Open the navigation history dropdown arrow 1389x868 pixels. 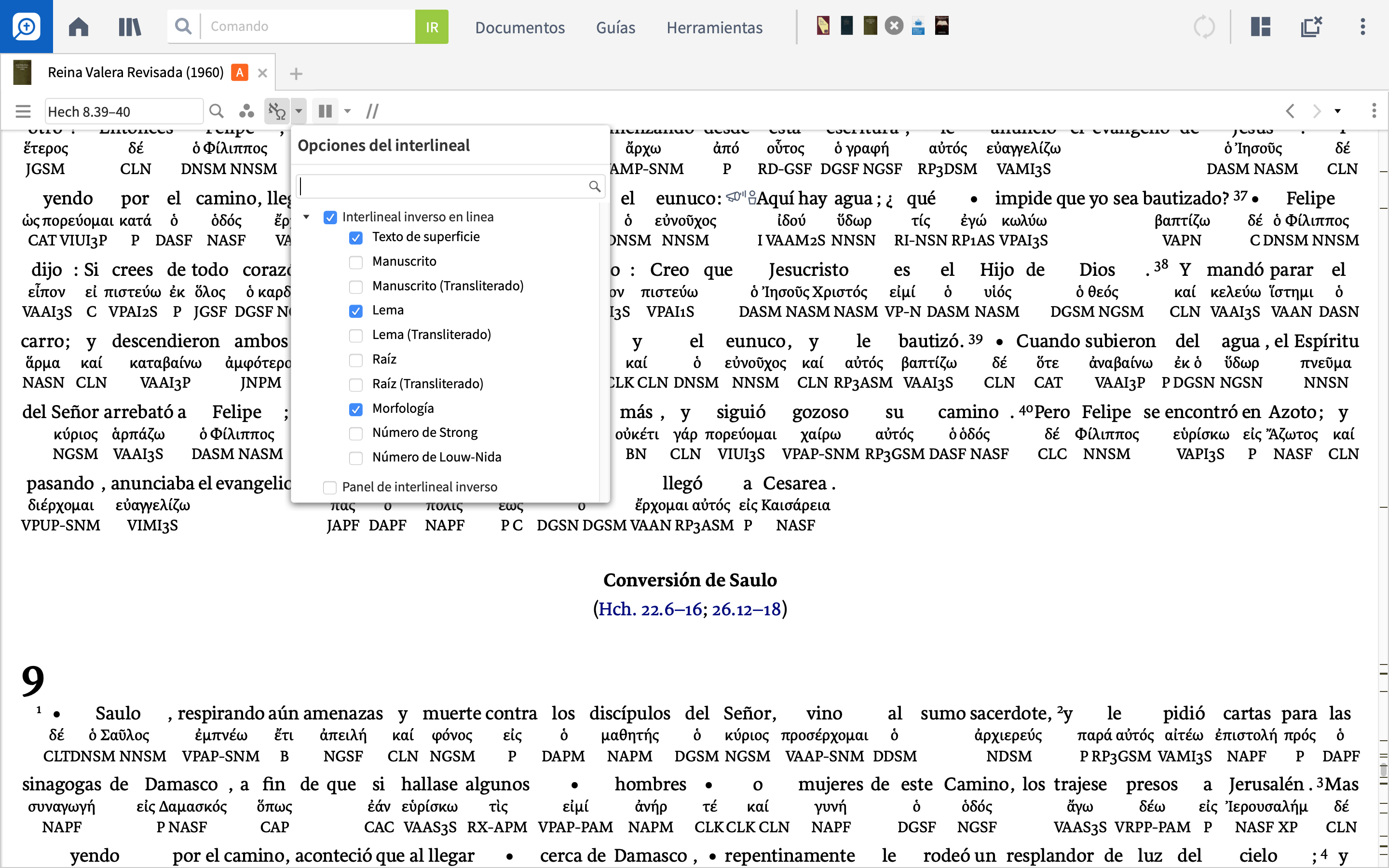[x=1337, y=111]
